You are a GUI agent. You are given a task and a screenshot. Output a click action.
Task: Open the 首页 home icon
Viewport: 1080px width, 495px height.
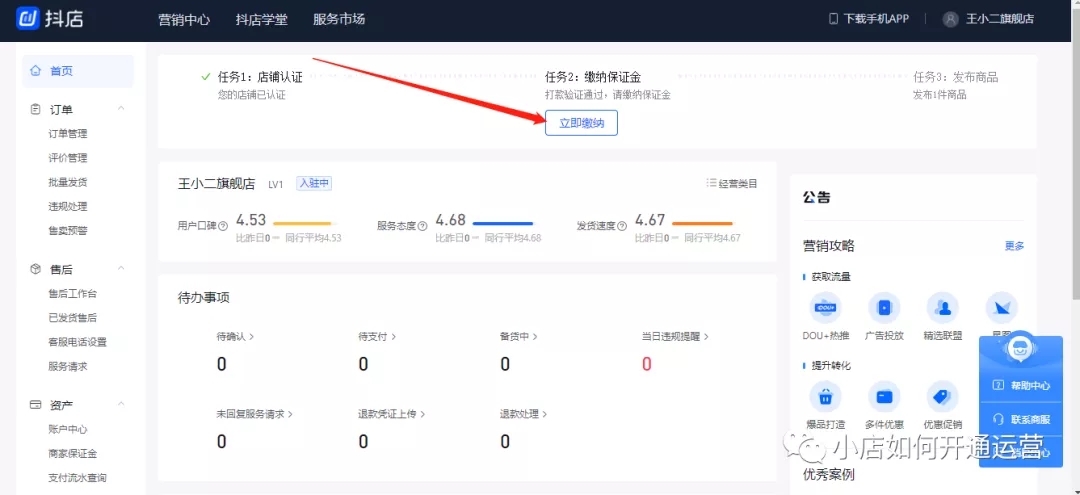tap(35, 71)
